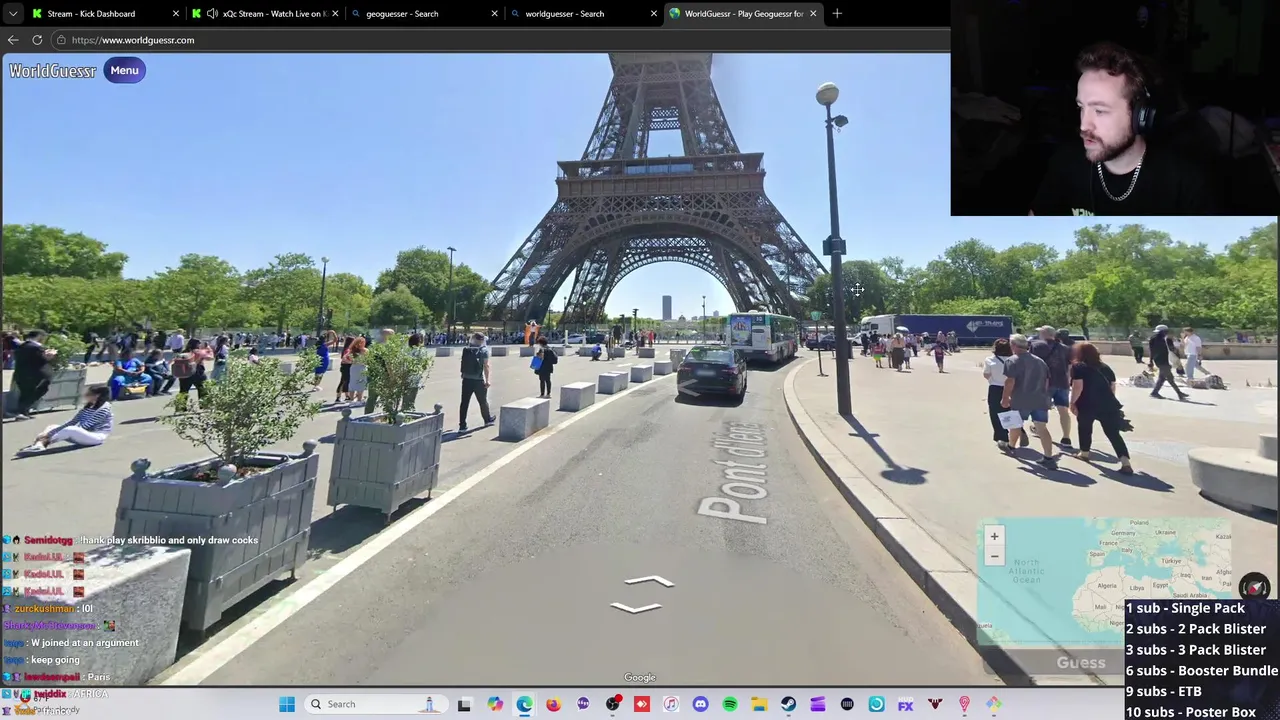Open Firefox from the taskbar

coord(553,704)
